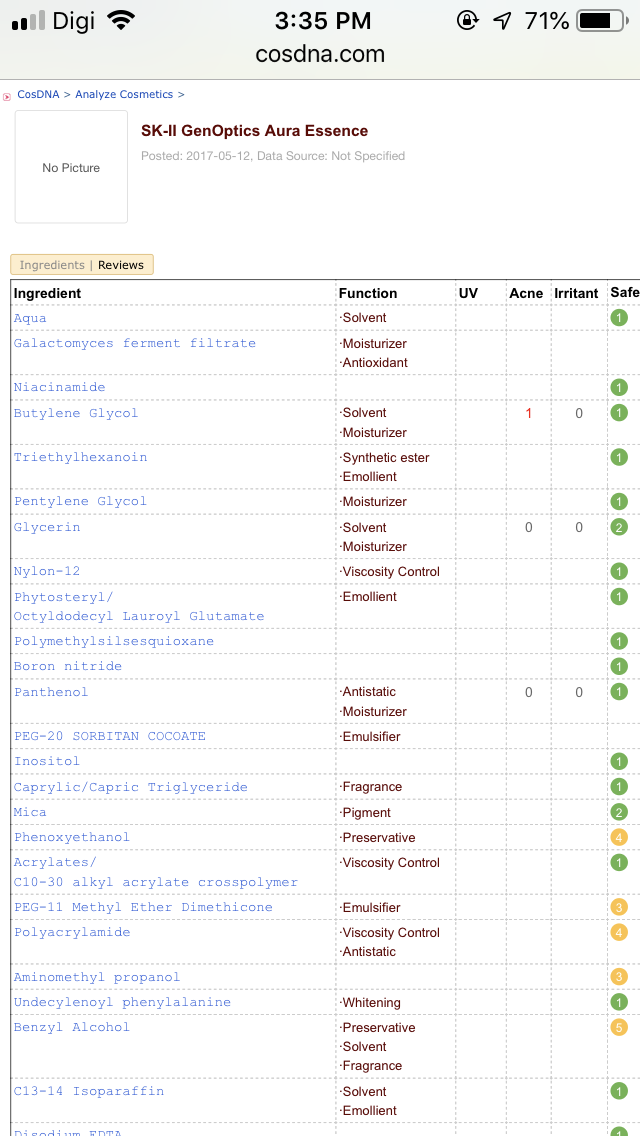Open PEG-20 SORBITAN COCOATE ingredient link
640x1136 pixels.
tap(109, 736)
